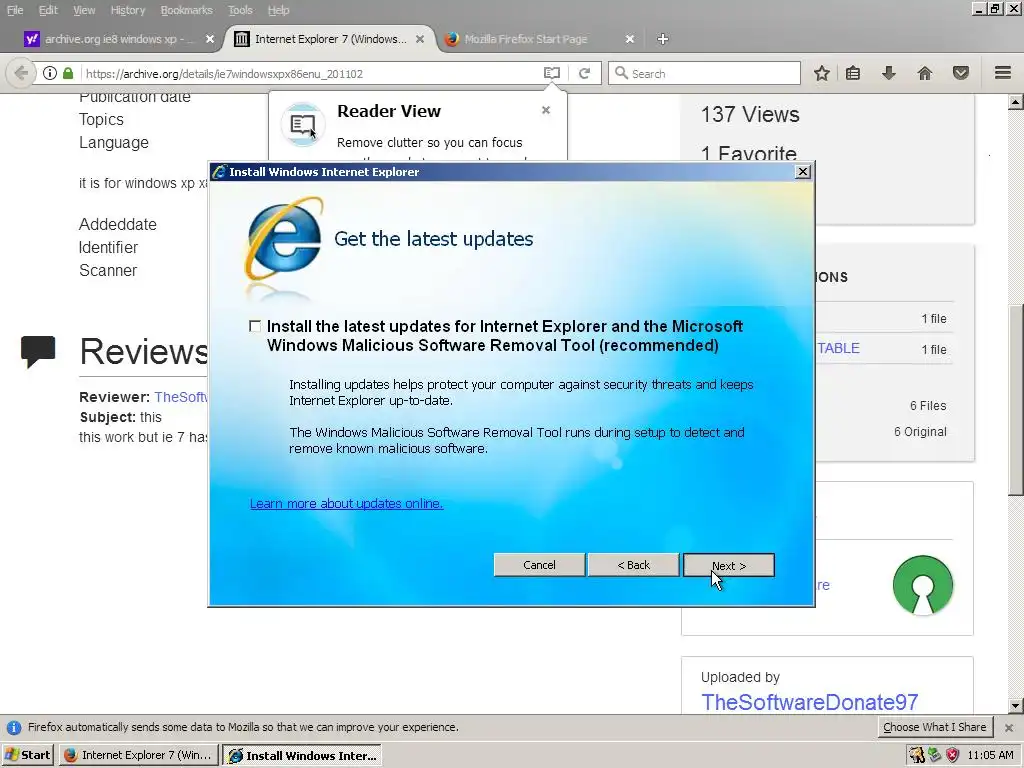Screen dimensions: 1024x768
Task: Click the red shield system tray icon
Action: point(953,755)
